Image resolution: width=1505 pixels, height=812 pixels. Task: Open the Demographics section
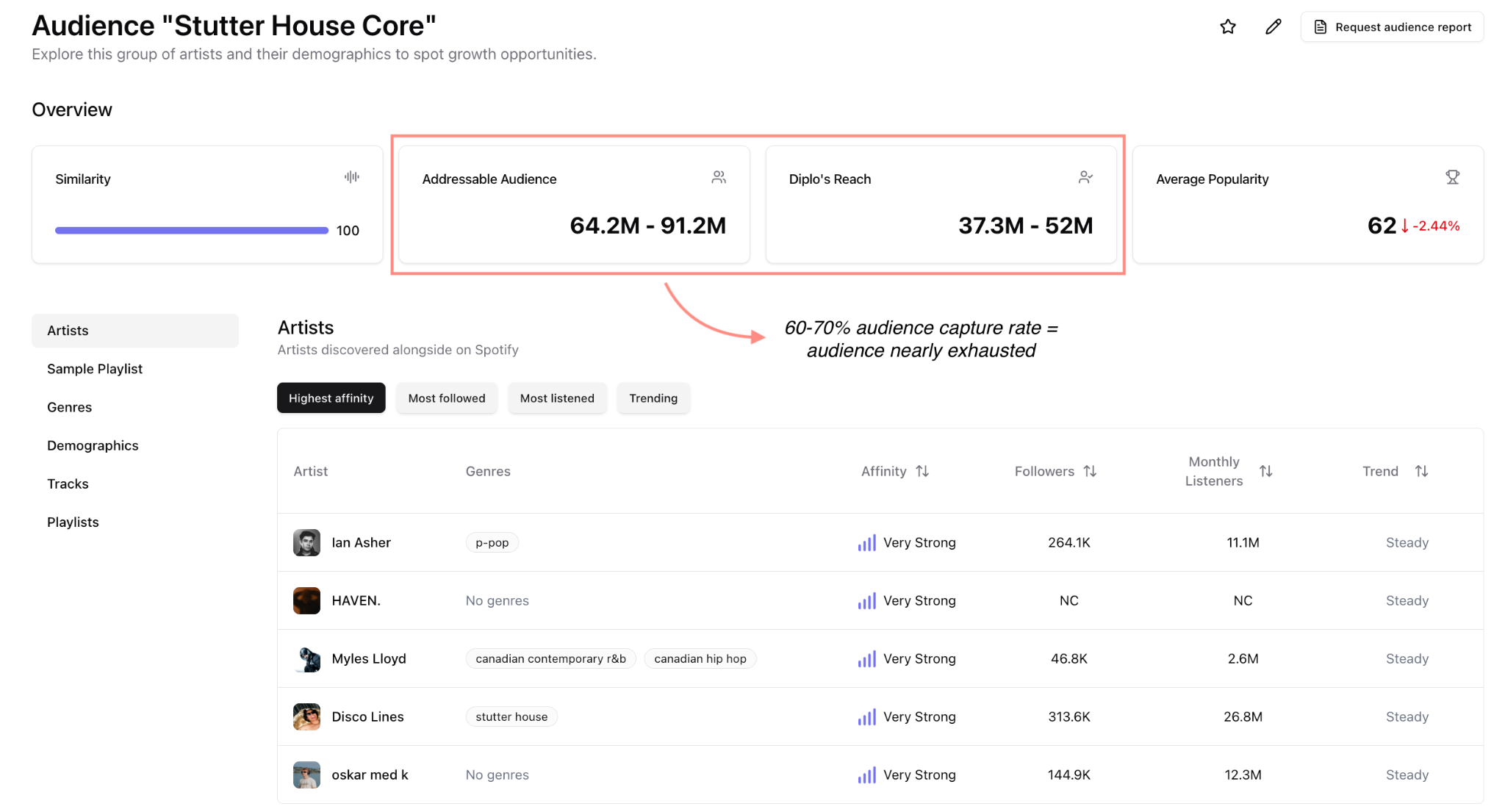pos(93,445)
